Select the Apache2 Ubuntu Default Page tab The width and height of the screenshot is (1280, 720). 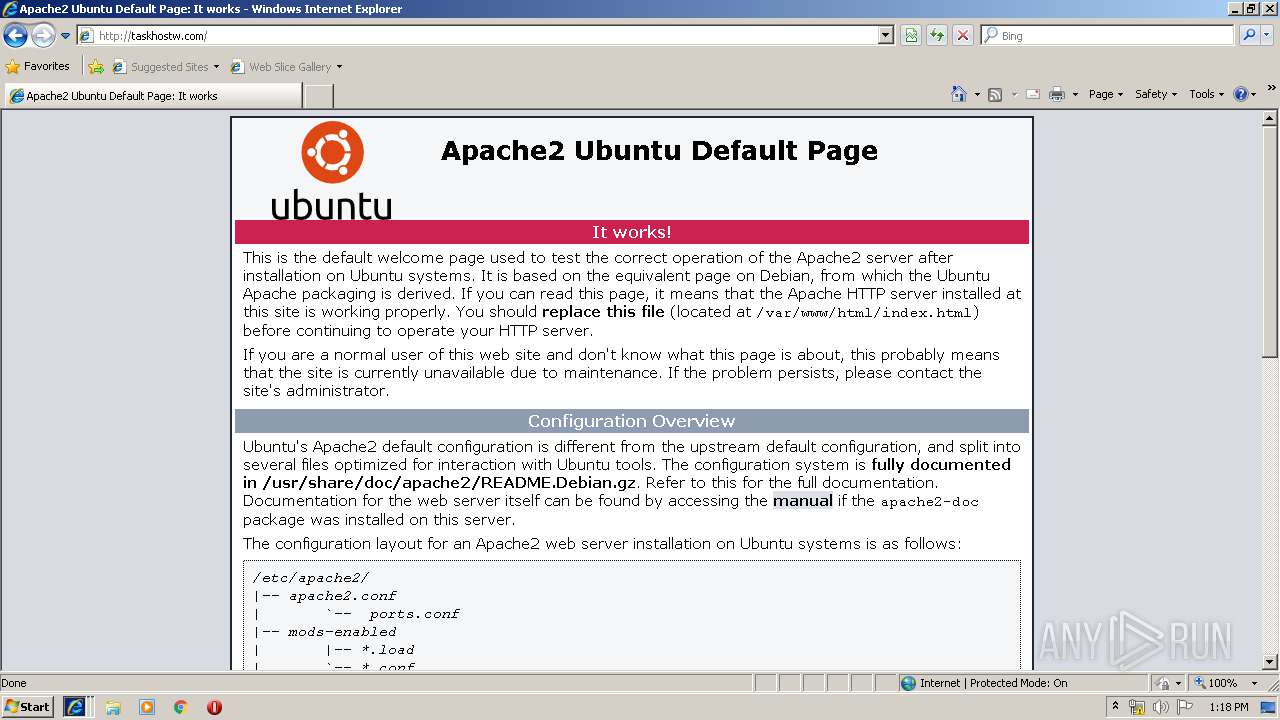pos(153,96)
